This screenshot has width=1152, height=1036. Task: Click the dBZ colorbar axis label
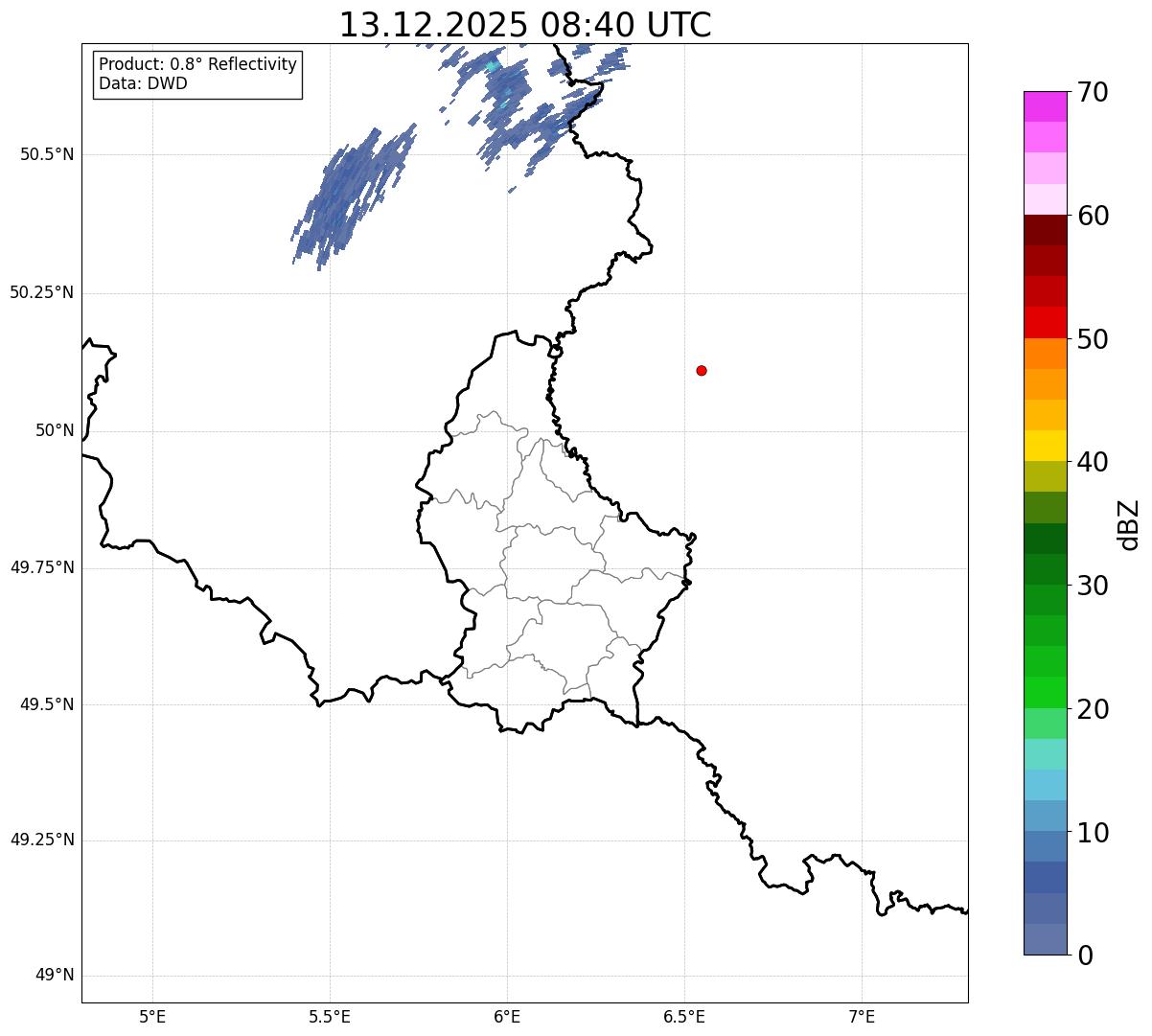pos(1129,524)
